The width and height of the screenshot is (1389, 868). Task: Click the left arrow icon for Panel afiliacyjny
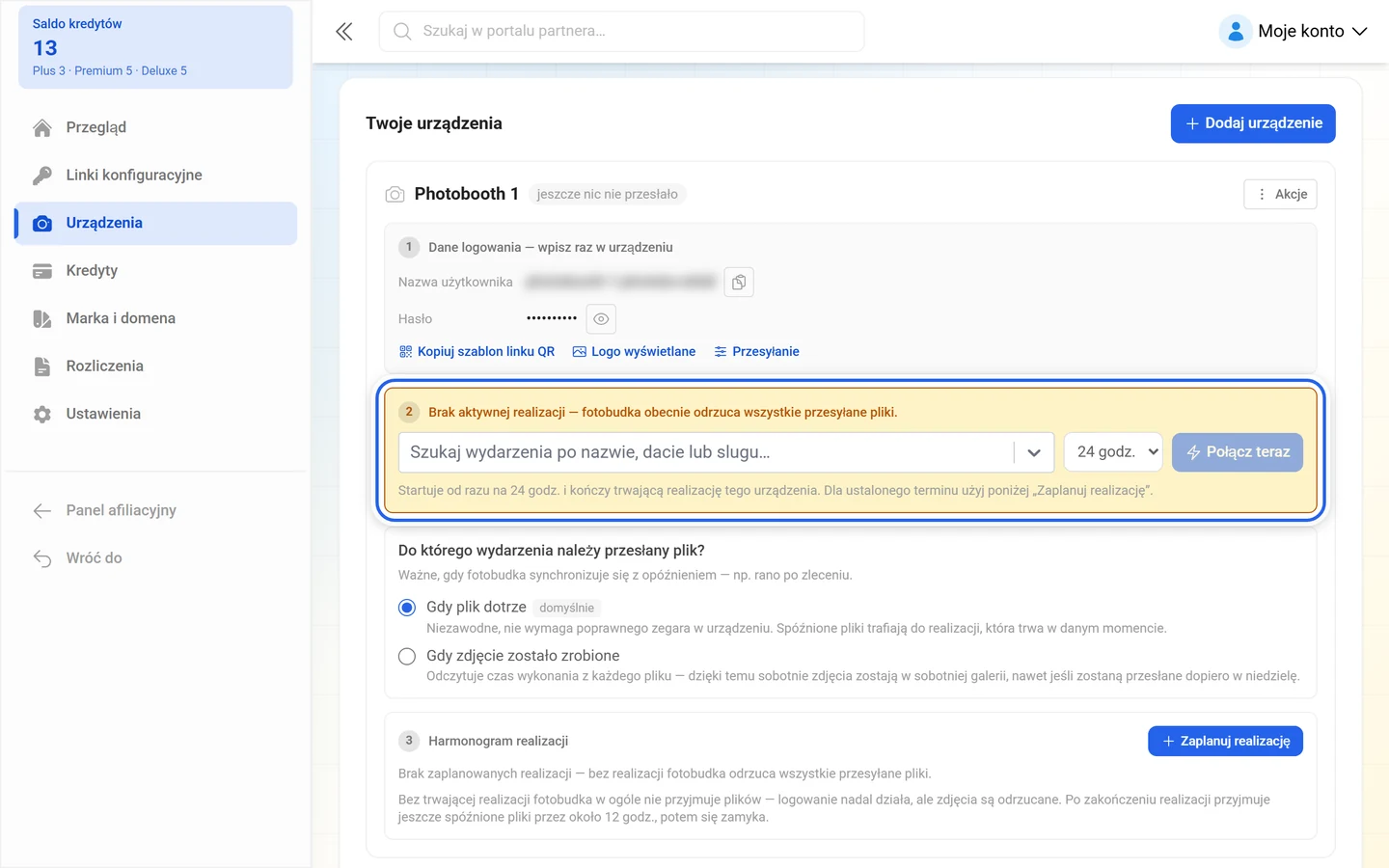click(42, 511)
